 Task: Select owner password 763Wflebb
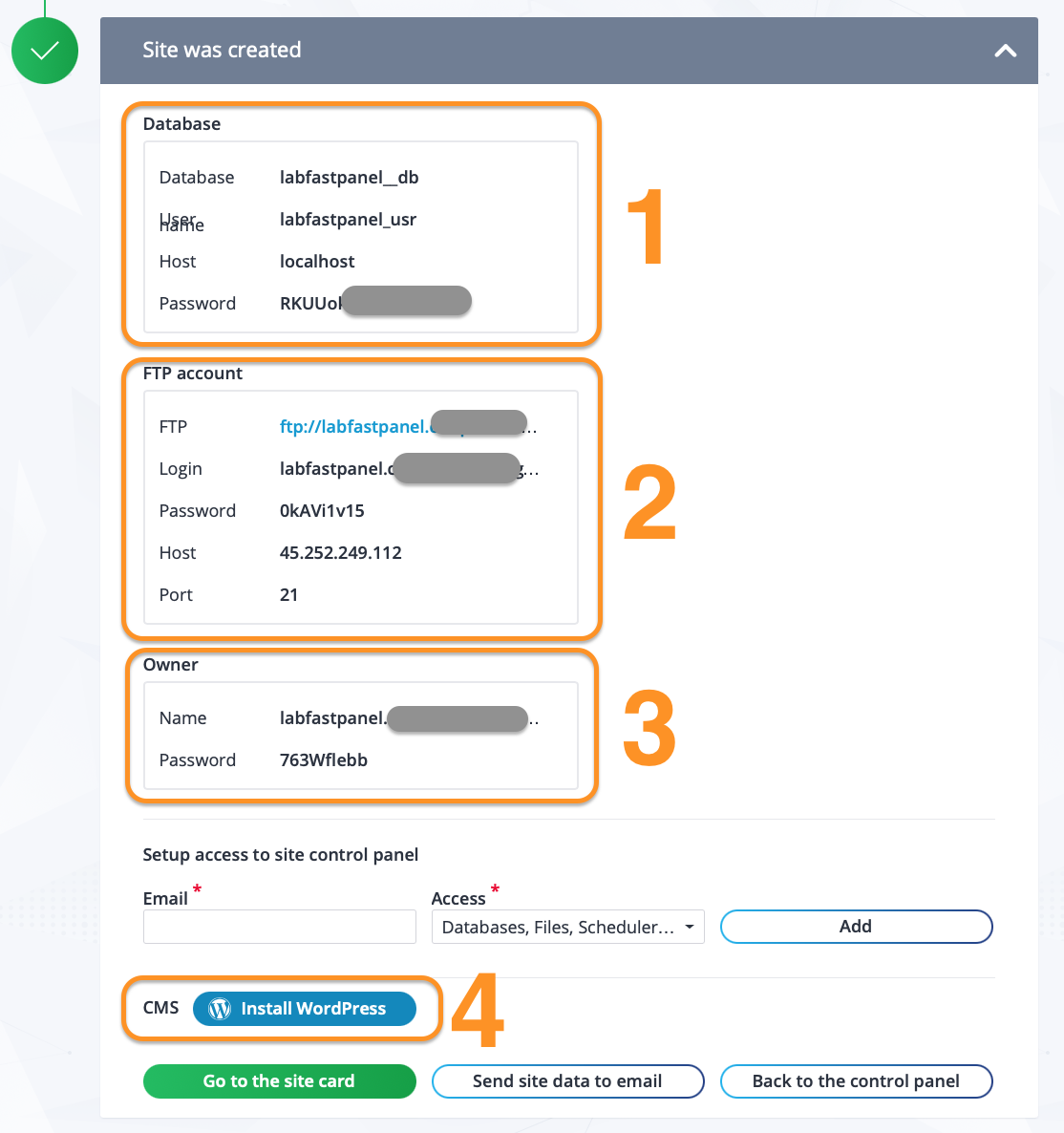[324, 760]
